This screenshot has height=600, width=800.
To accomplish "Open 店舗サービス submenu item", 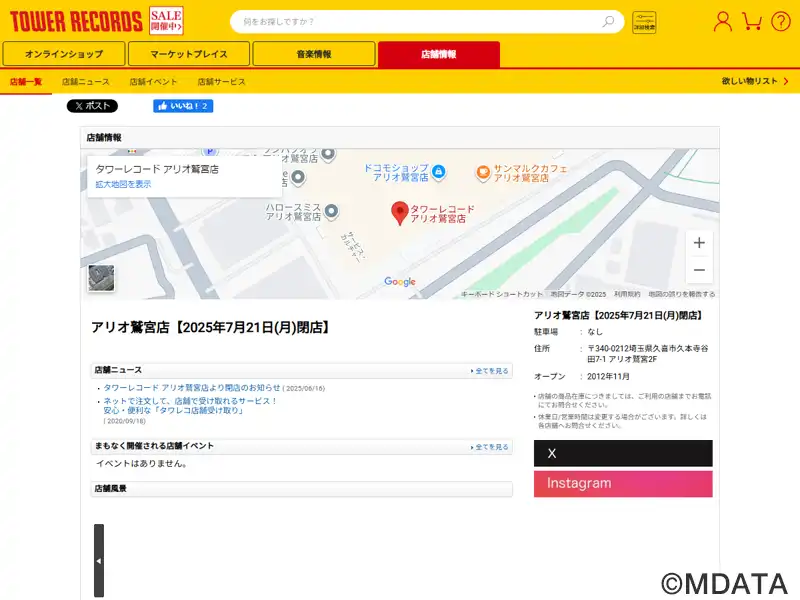I will (221, 82).
